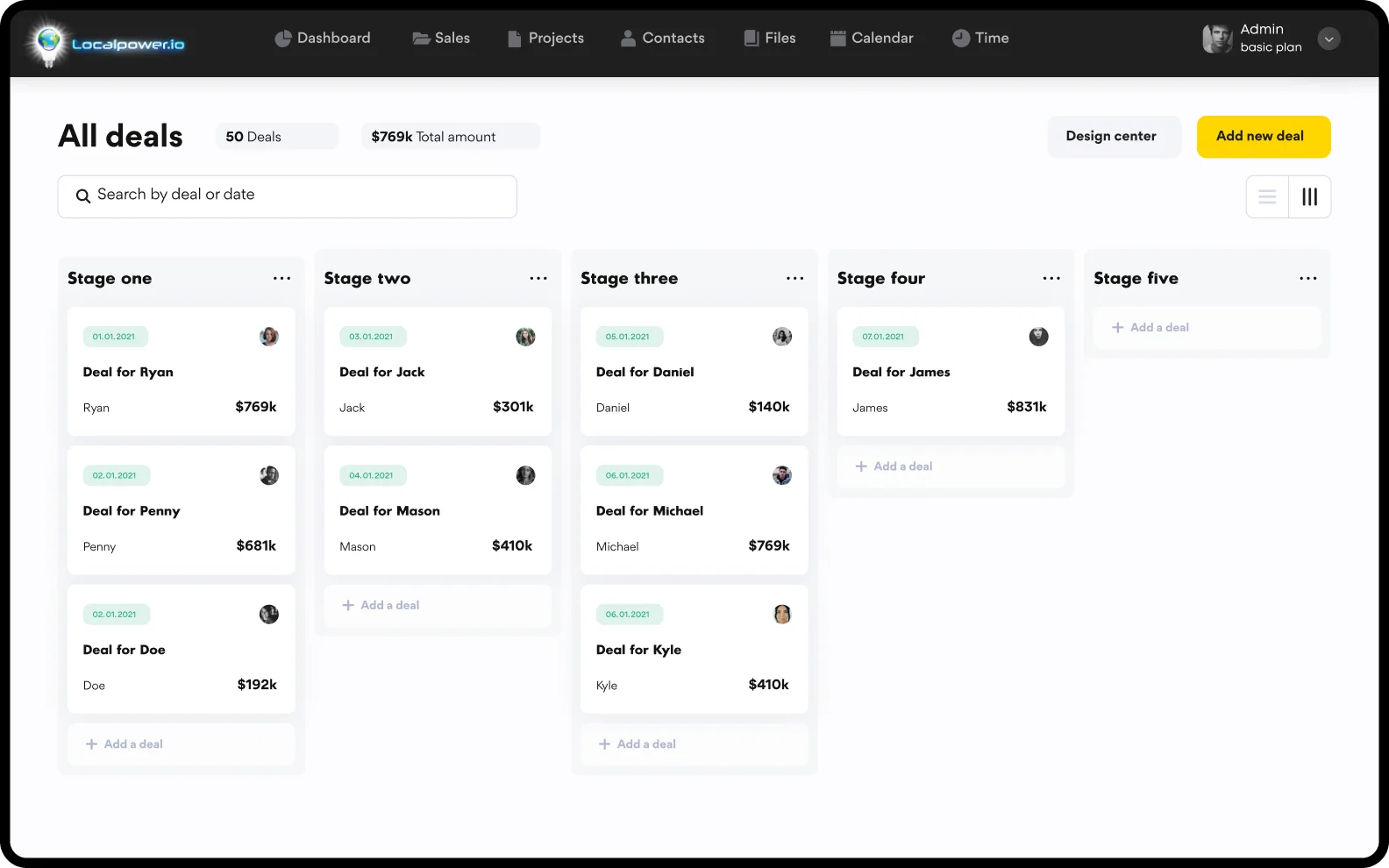Viewport: 1389px width, 868px height.
Task: Open the Design center
Action: click(1111, 137)
